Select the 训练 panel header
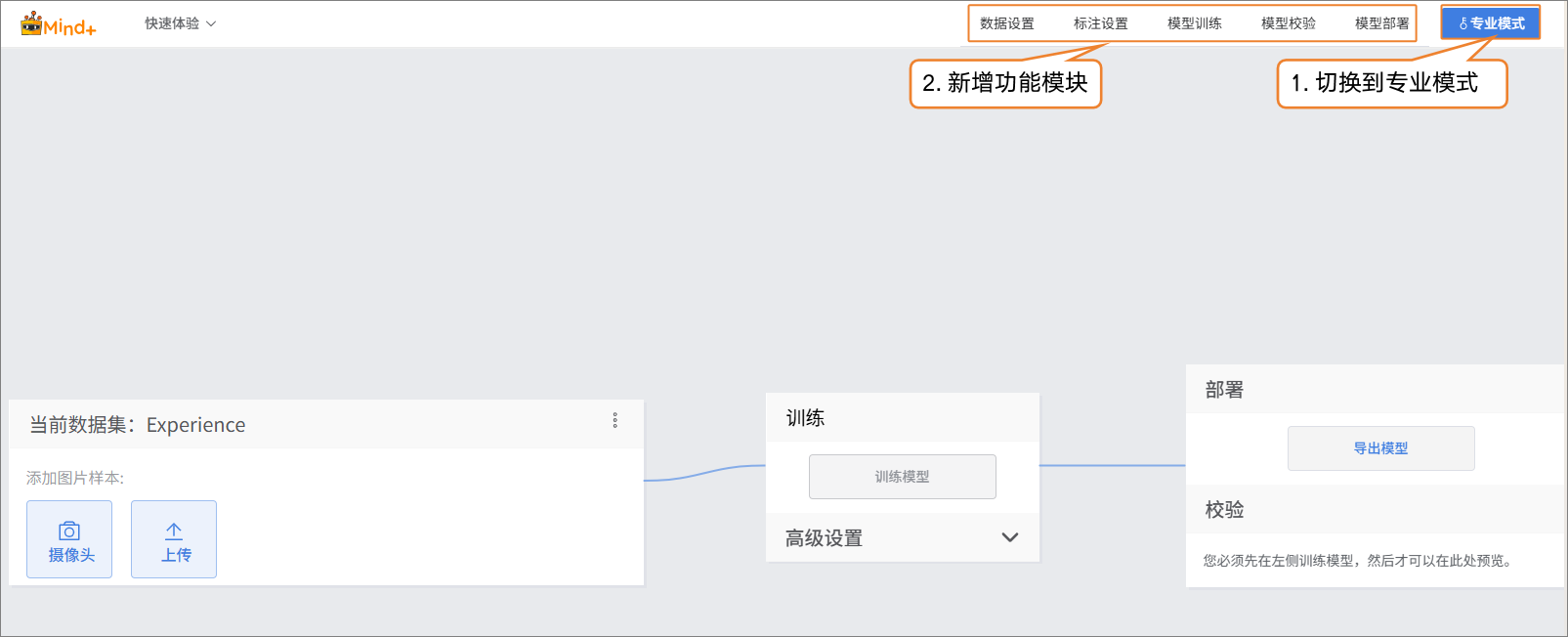Image resolution: width=1568 pixels, height=637 pixels. [x=805, y=418]
